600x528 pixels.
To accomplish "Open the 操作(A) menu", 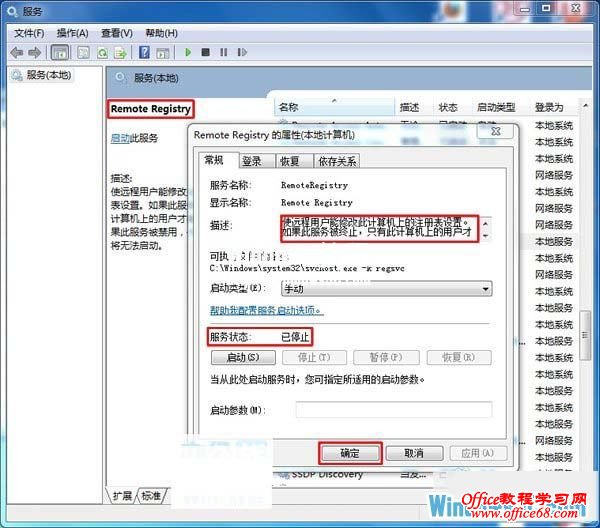I will point(72,33).
